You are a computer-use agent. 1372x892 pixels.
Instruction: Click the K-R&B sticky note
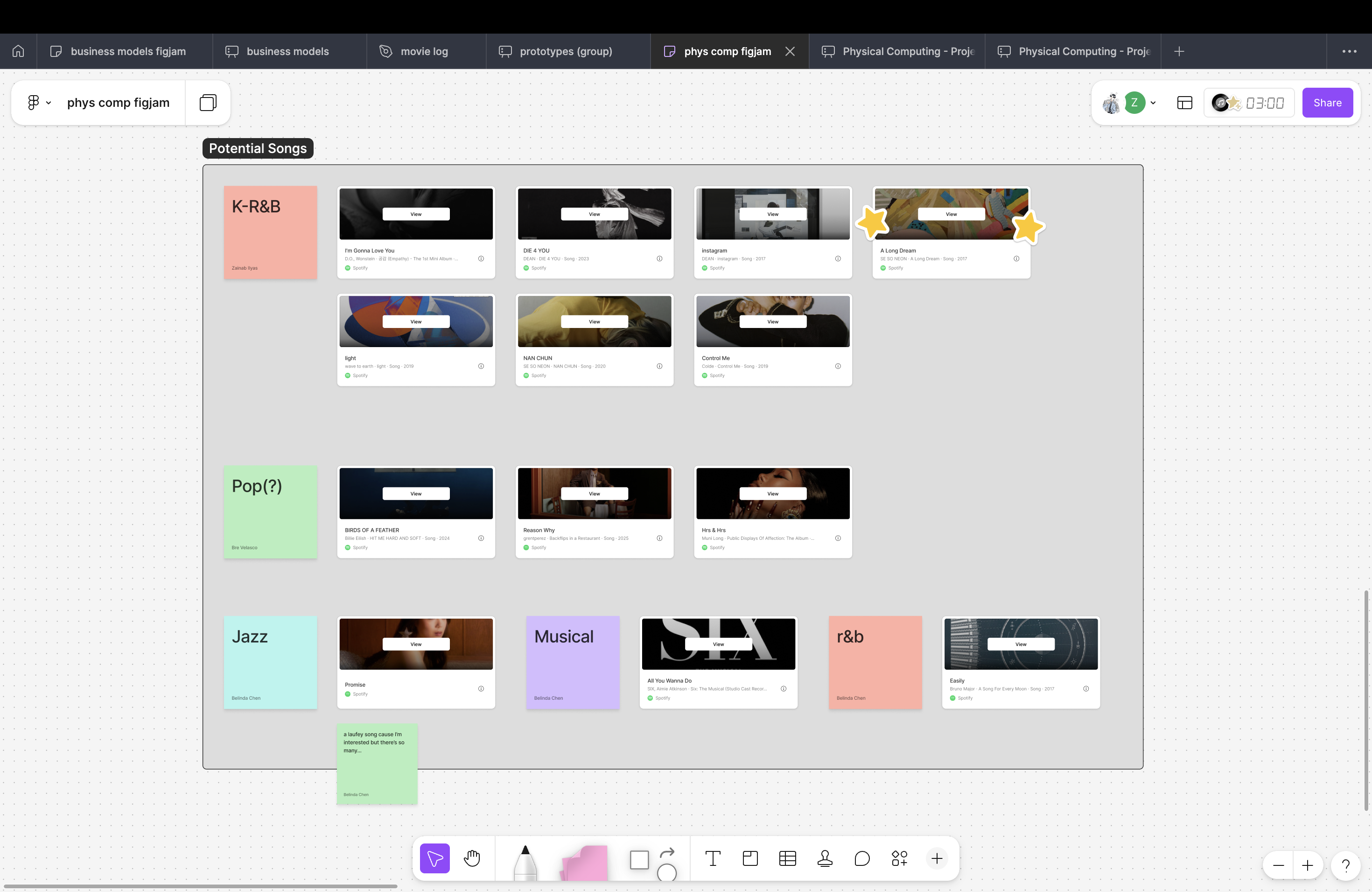tap(270, 232)
